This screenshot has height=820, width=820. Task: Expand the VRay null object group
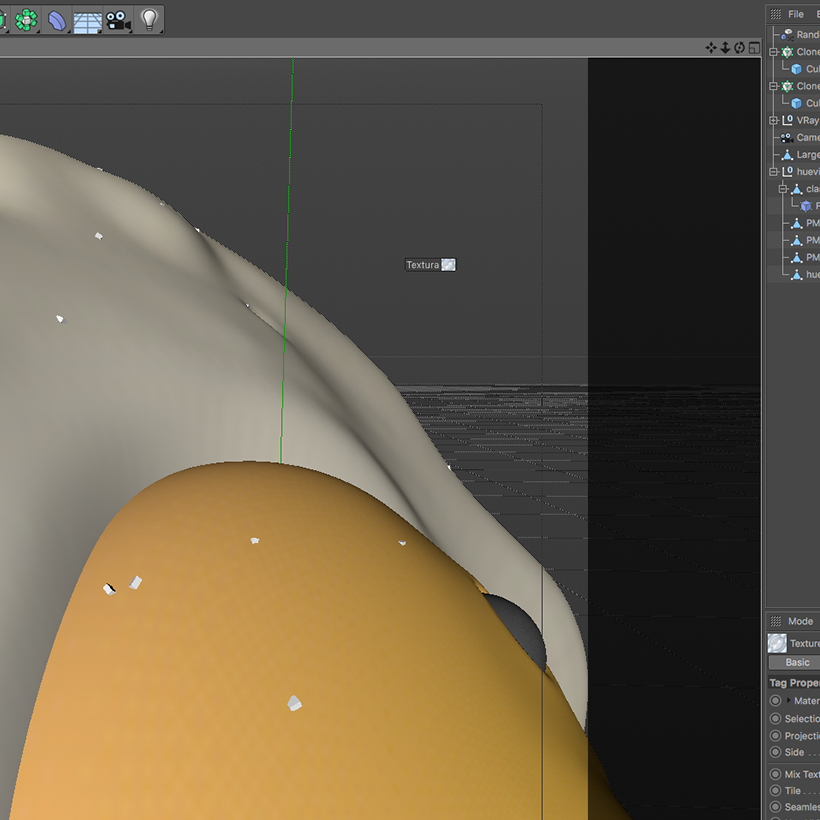773,120
